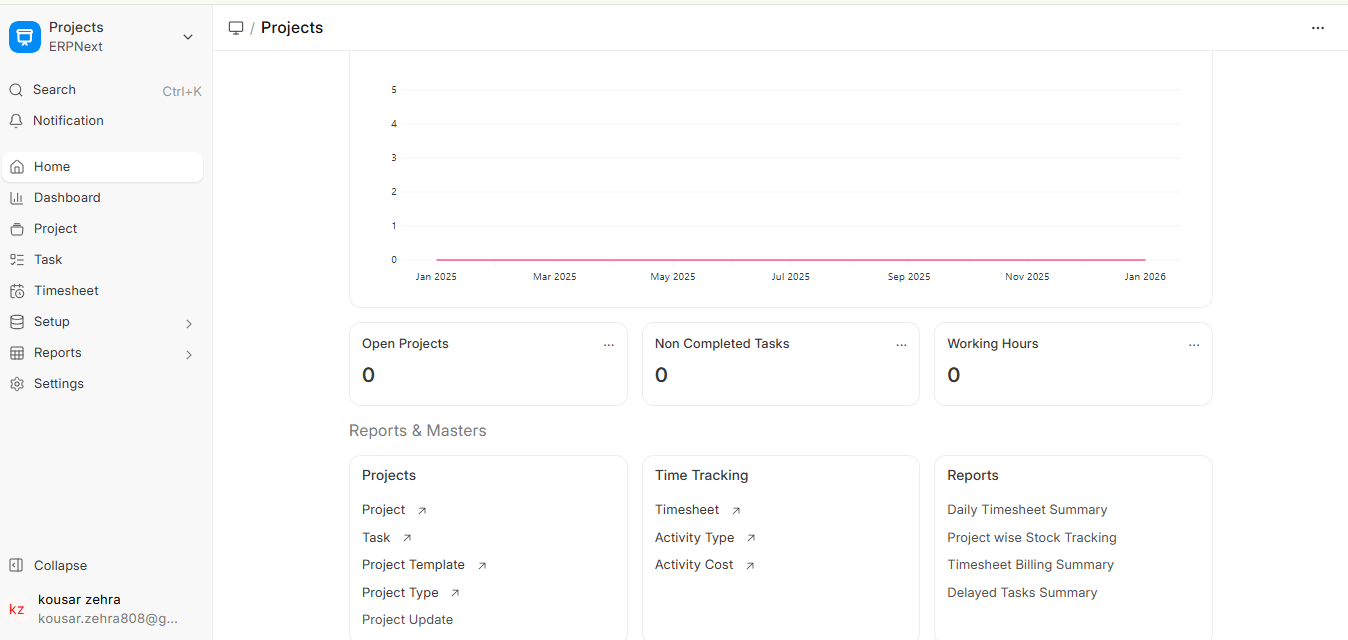Image resolution: width=1348 pixels, height=640 pixels.
Task: Click the Open Projects number card
Action: (488, 364)
